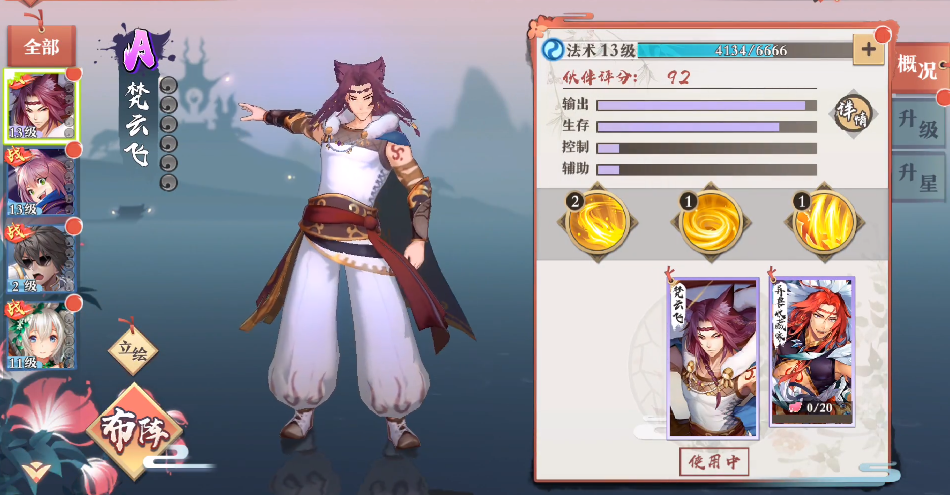Open the 布阵 formation button
Screen dimensions: 950x495
pos(135,431)
